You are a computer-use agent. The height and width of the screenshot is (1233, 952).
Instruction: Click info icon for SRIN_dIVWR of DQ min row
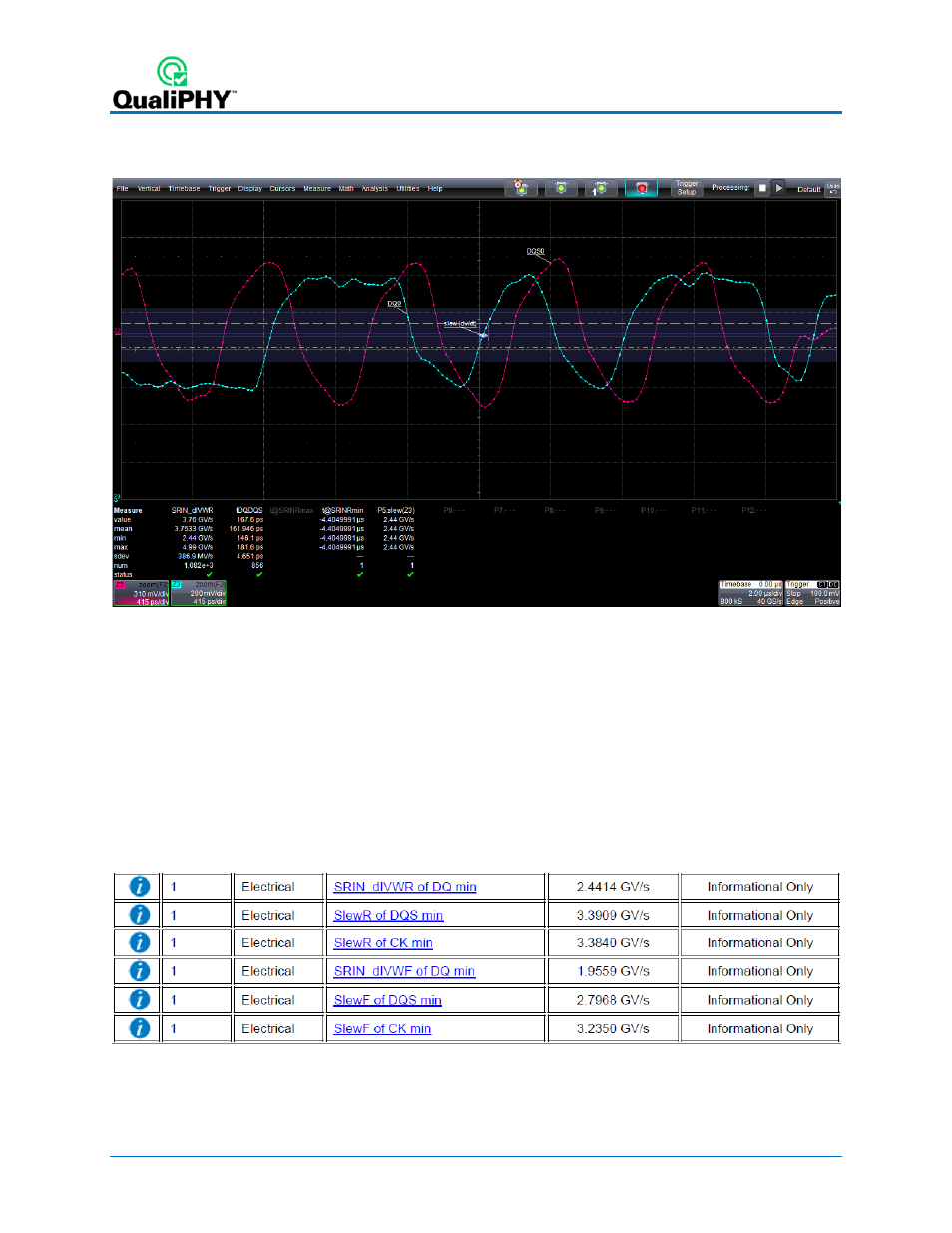click(x=140, y=887)
